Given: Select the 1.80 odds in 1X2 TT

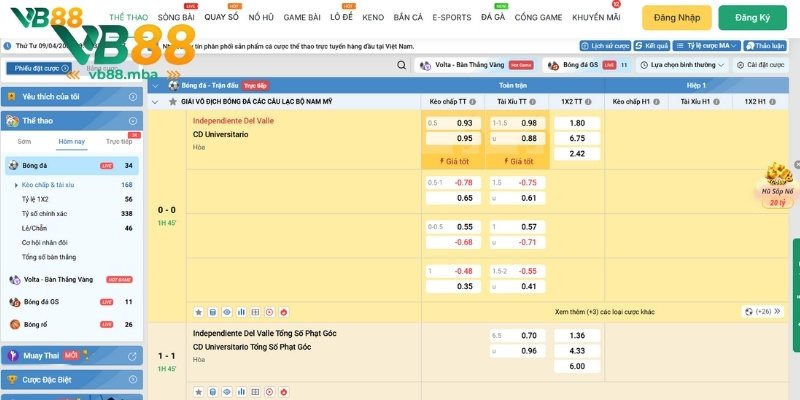Looking at the screenshot, I should [577, 123].
